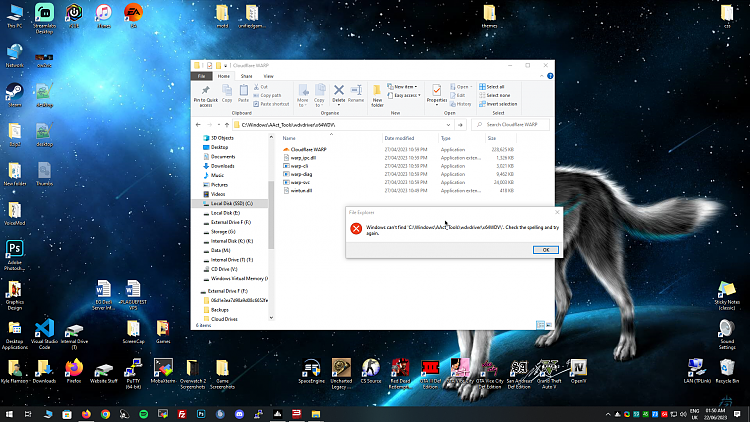Open the Properties icon in the ribbon
The image size is (750, 422).
(x=437, y=93)
